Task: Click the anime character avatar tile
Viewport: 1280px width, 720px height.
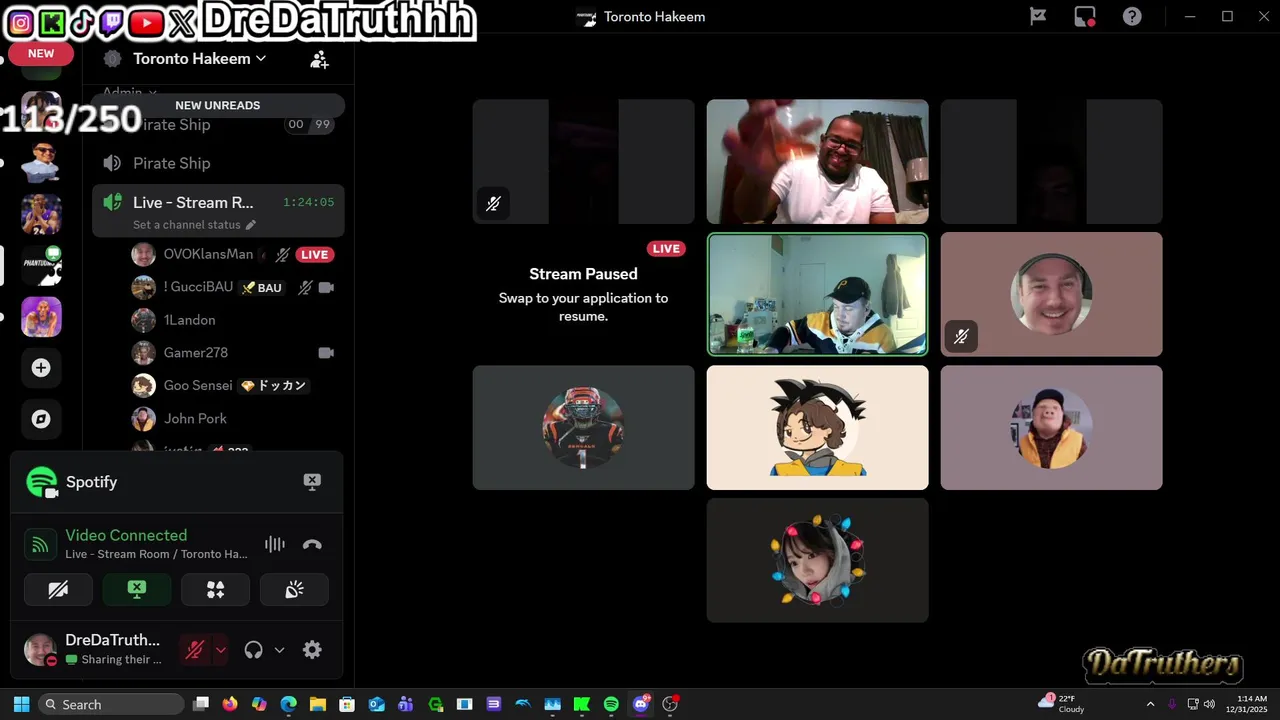Action: 817,427
